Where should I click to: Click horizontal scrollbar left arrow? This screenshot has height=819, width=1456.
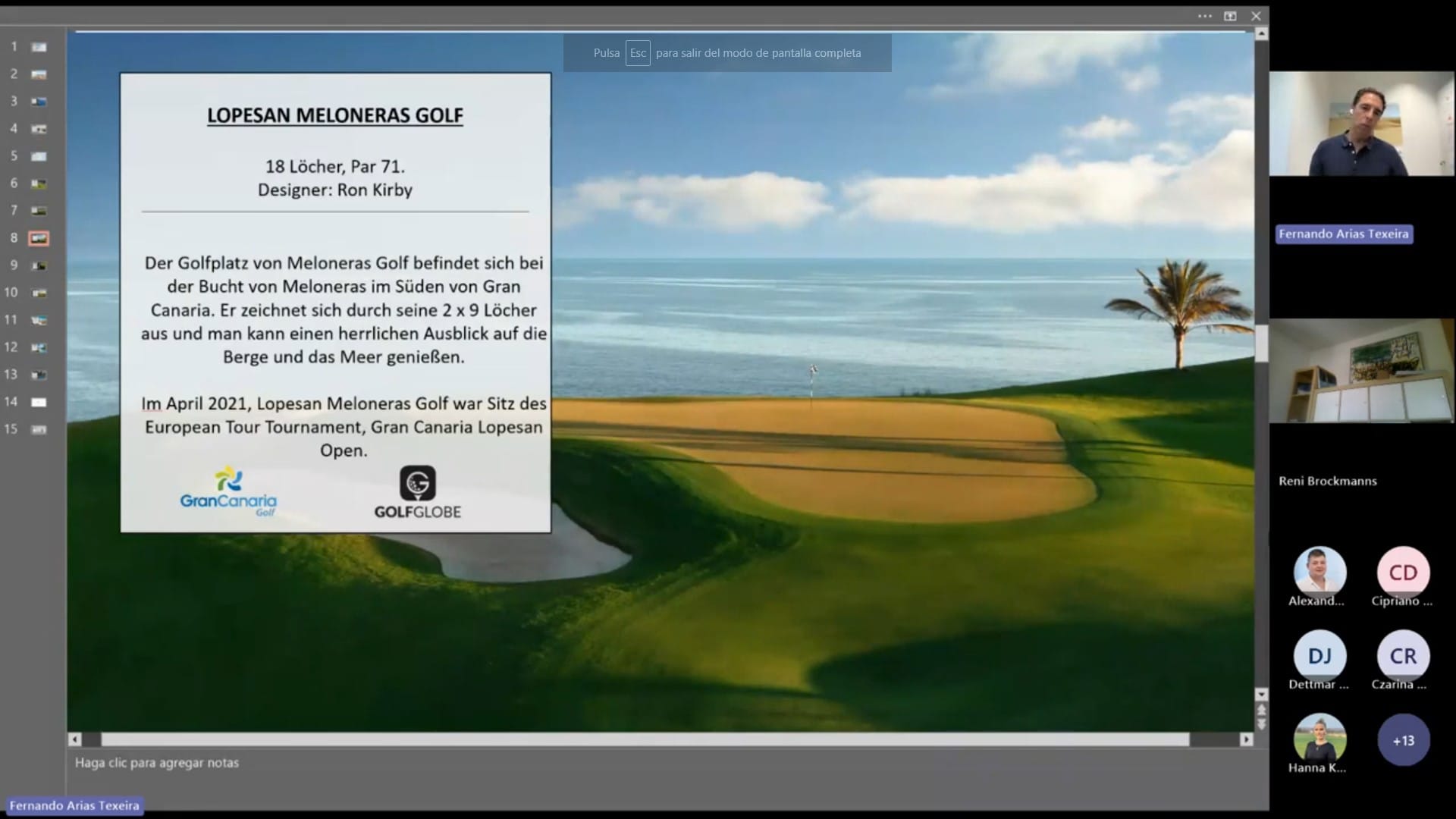coord(74,739)
